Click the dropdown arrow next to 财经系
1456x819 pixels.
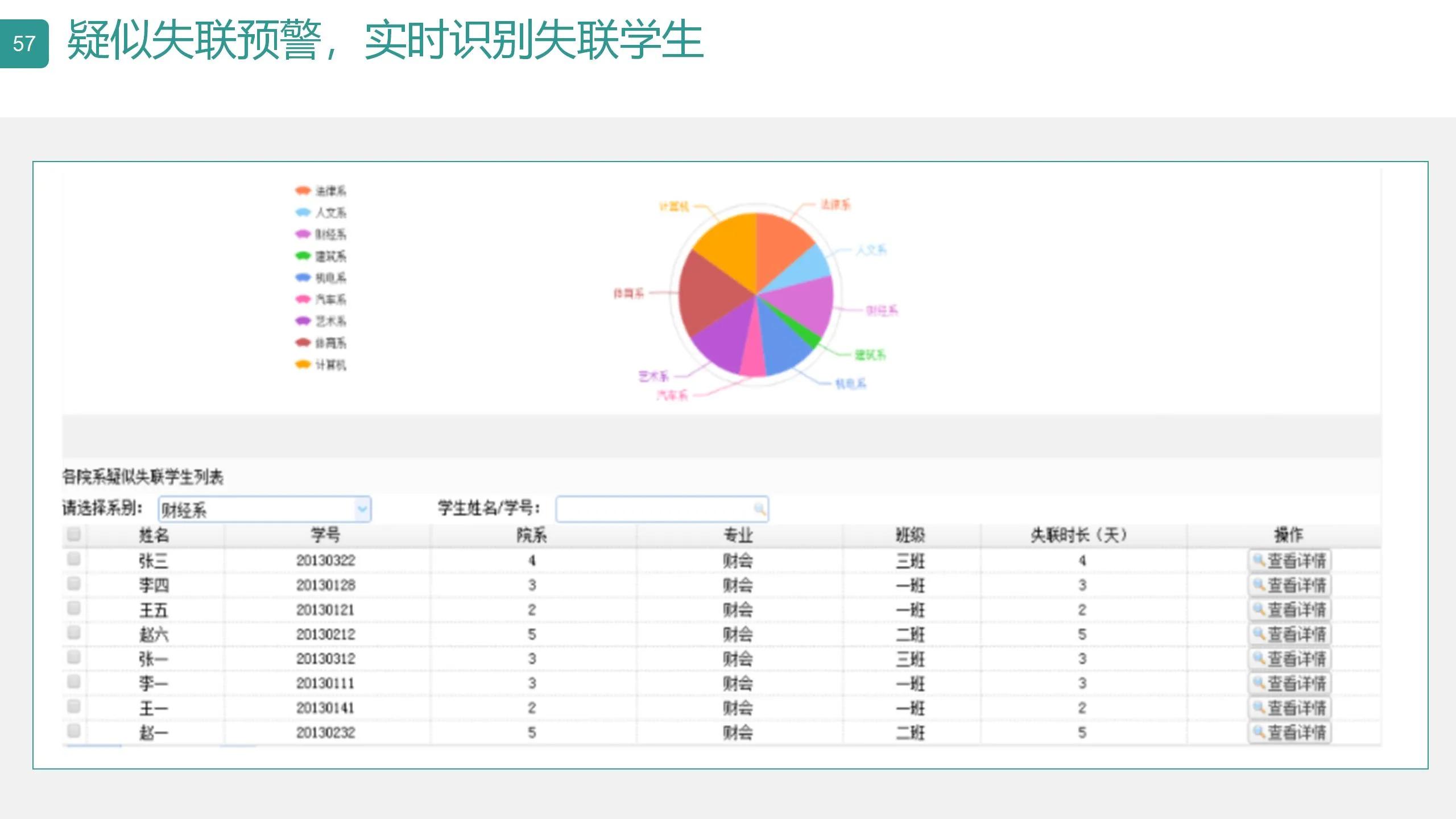pyautogui.click(x=362, y=509)
